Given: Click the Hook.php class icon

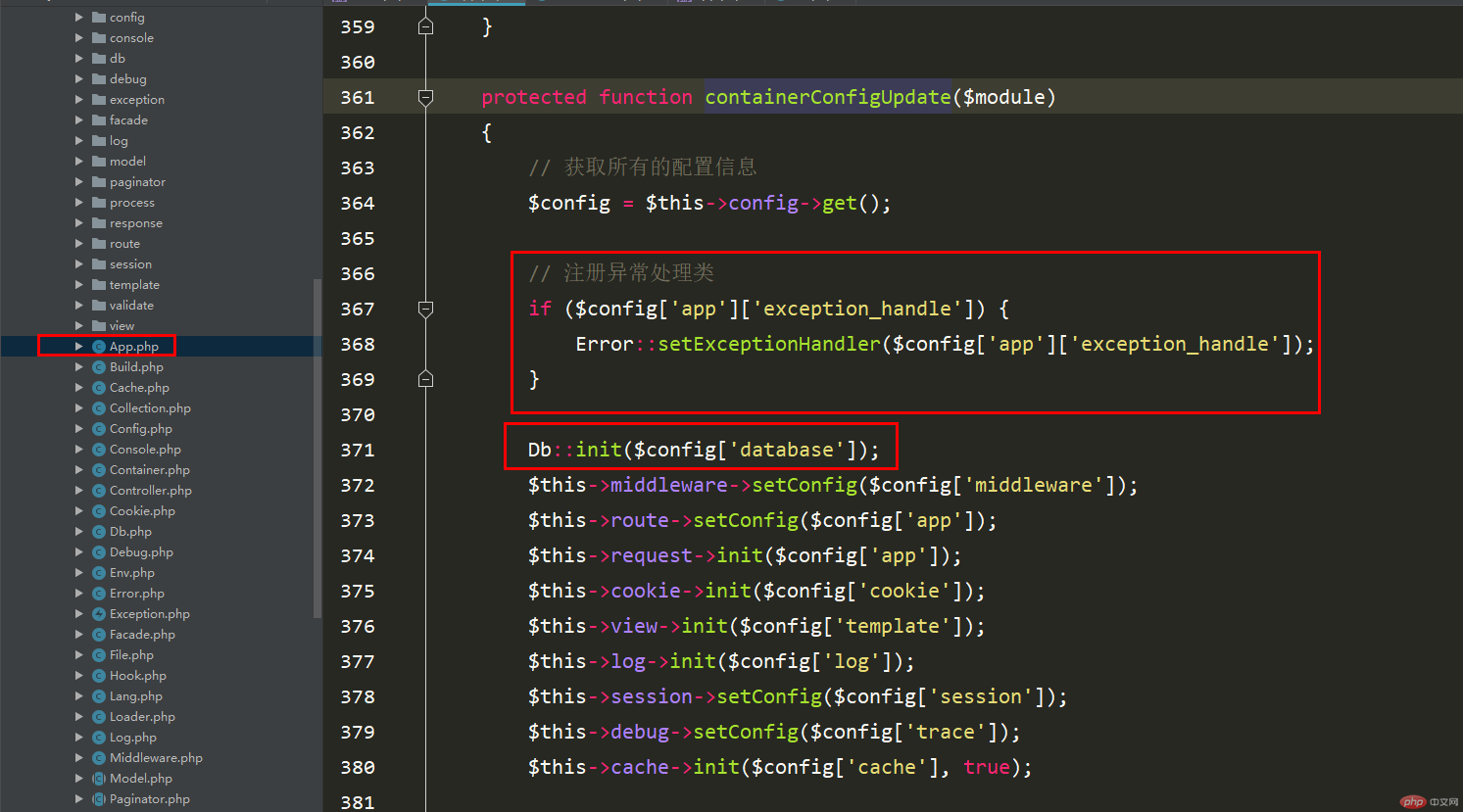Looking at the screenshot, I should pos(99,675).
